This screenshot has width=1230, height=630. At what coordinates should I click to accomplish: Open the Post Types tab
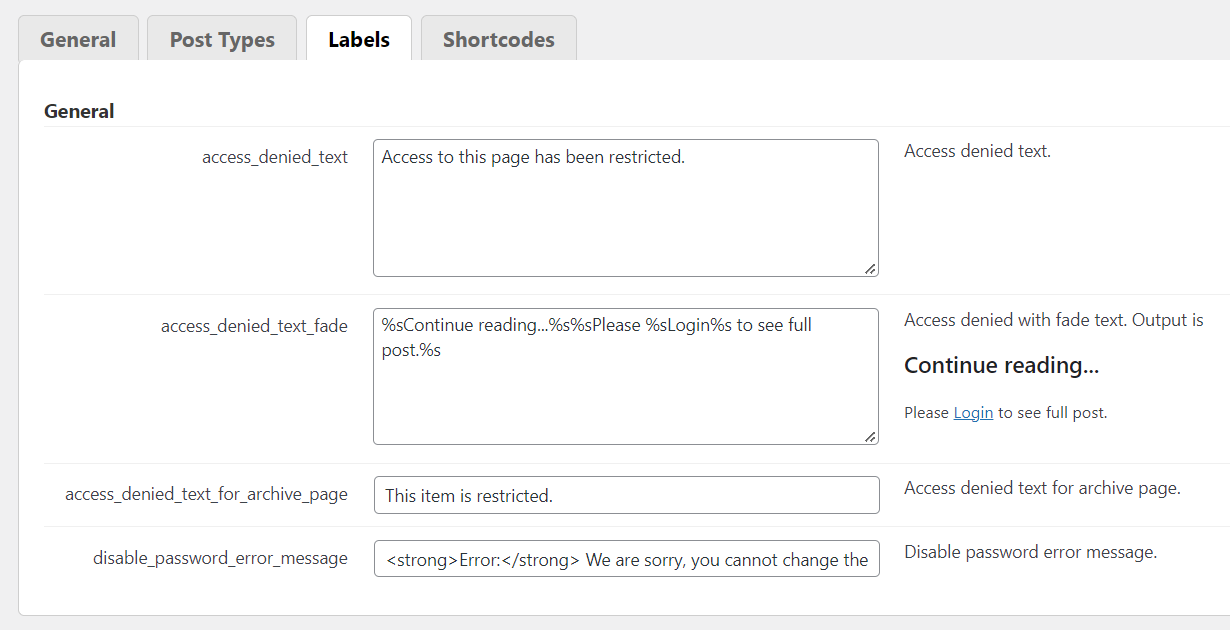click(222, 40)
